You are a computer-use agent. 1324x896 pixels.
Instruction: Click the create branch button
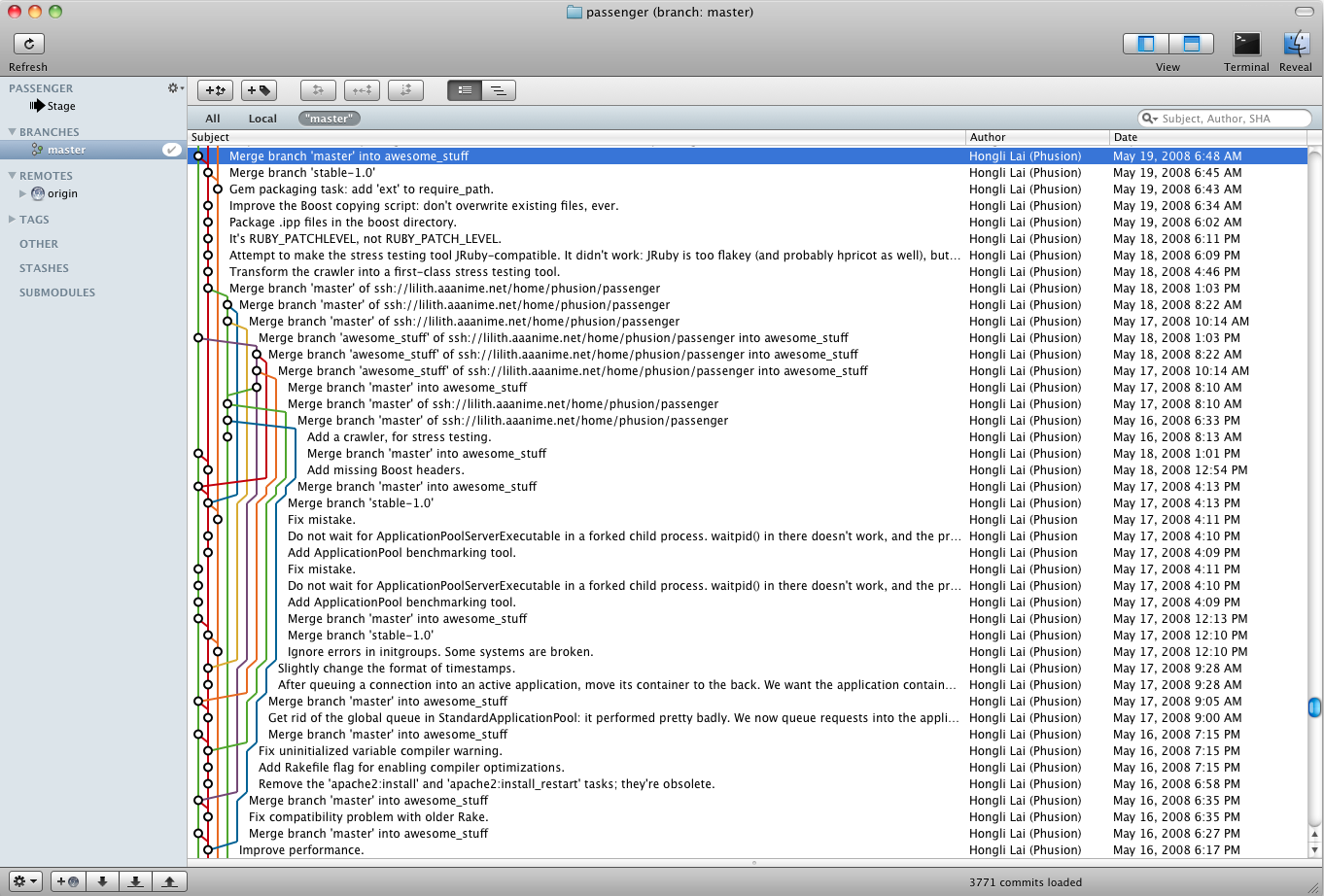[x=215, y=90]
